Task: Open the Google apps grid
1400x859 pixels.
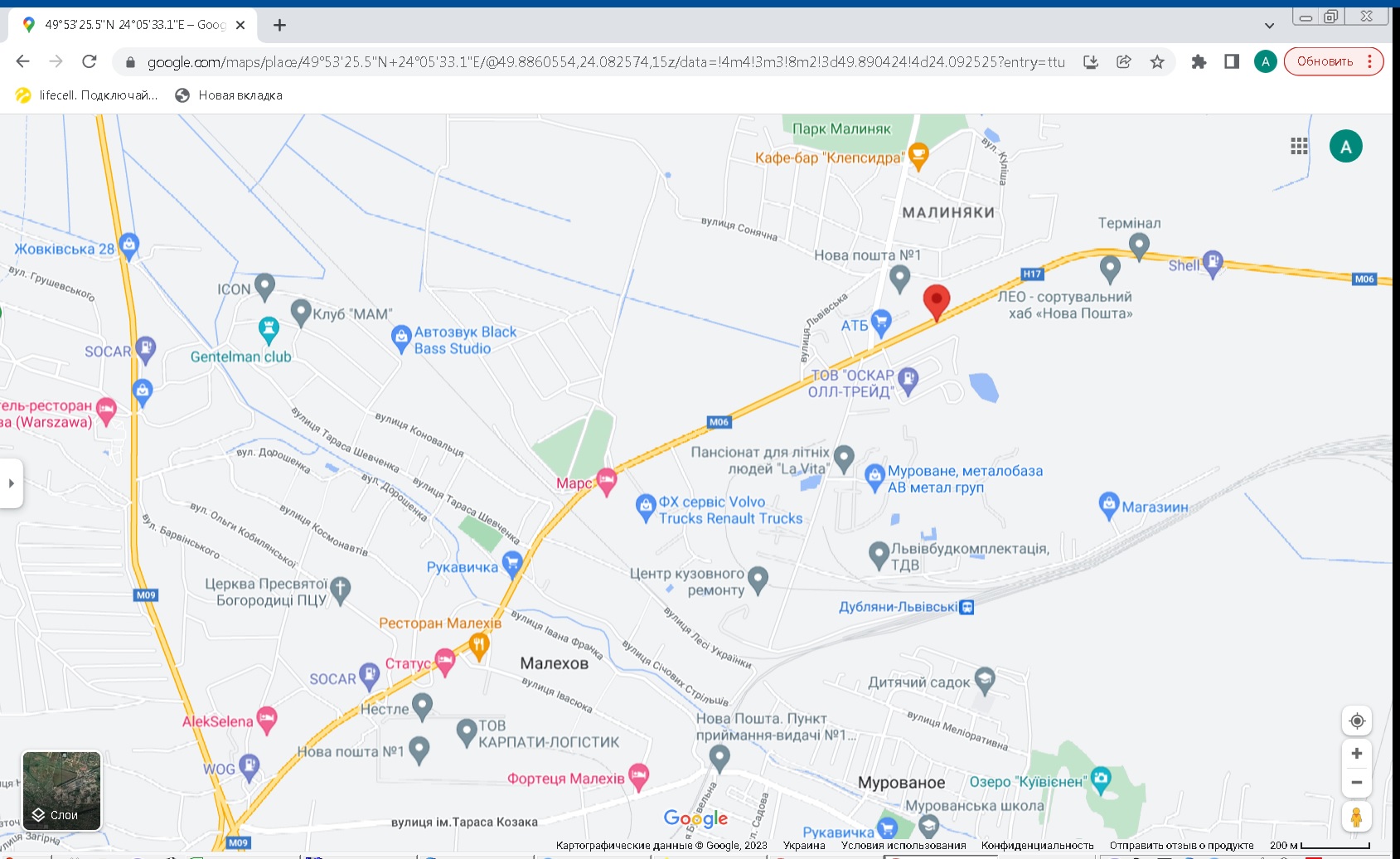Action: (1299, 147)
